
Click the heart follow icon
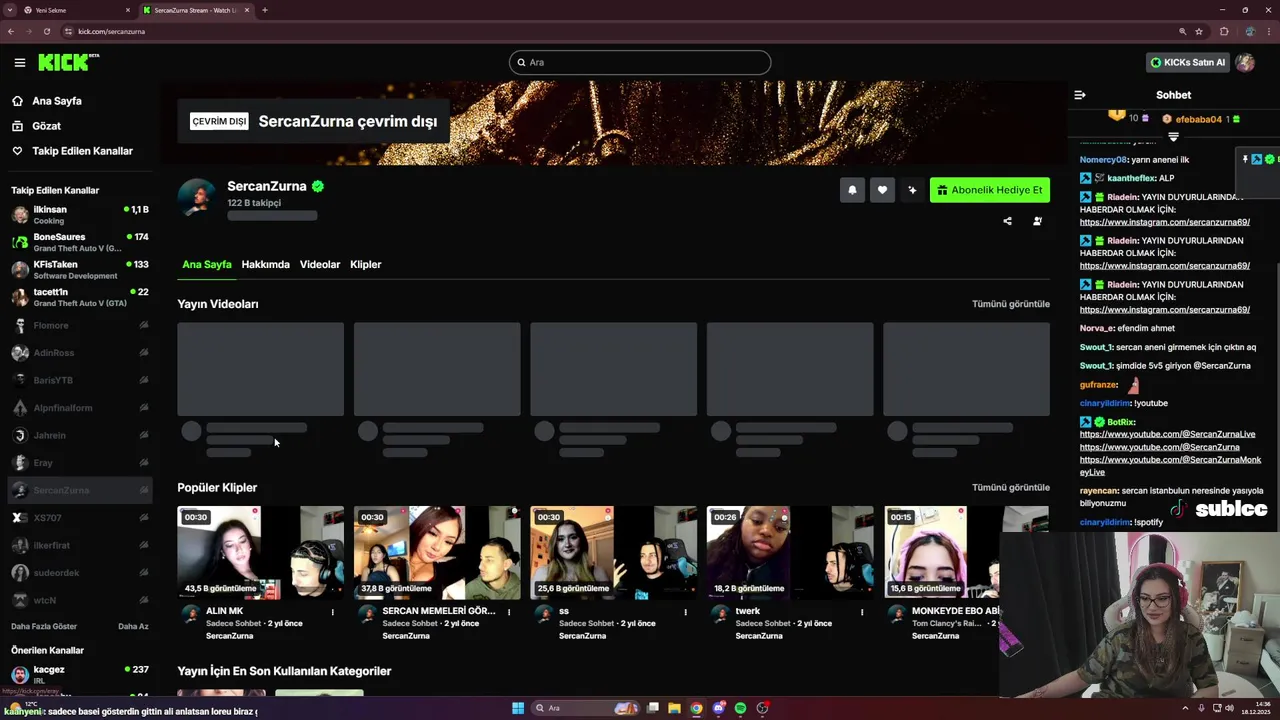pyautogui.click(x=882, y=190)
